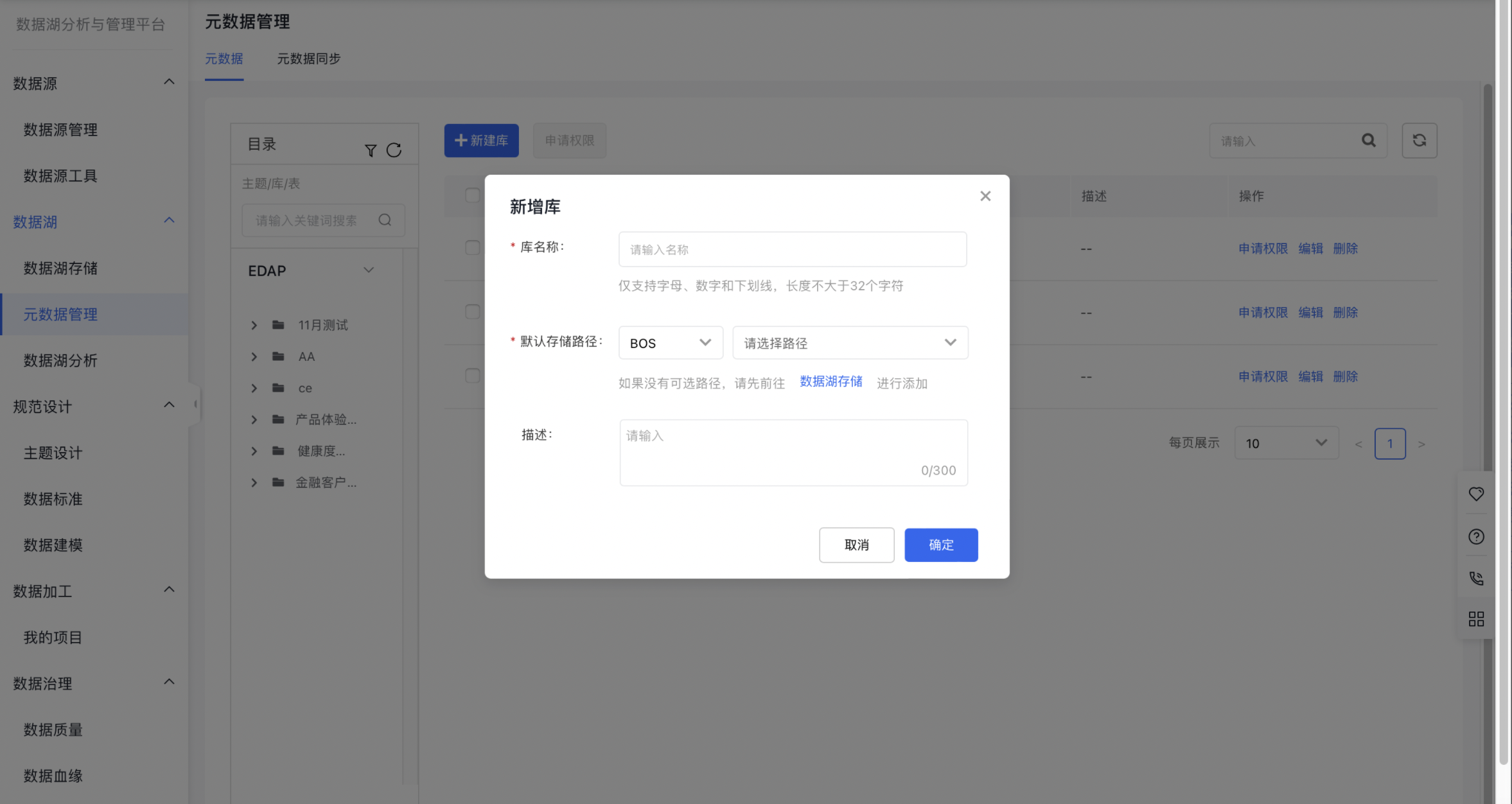Click the 健康度 folder icon
1512x804 pixels.
pos(278,451)
